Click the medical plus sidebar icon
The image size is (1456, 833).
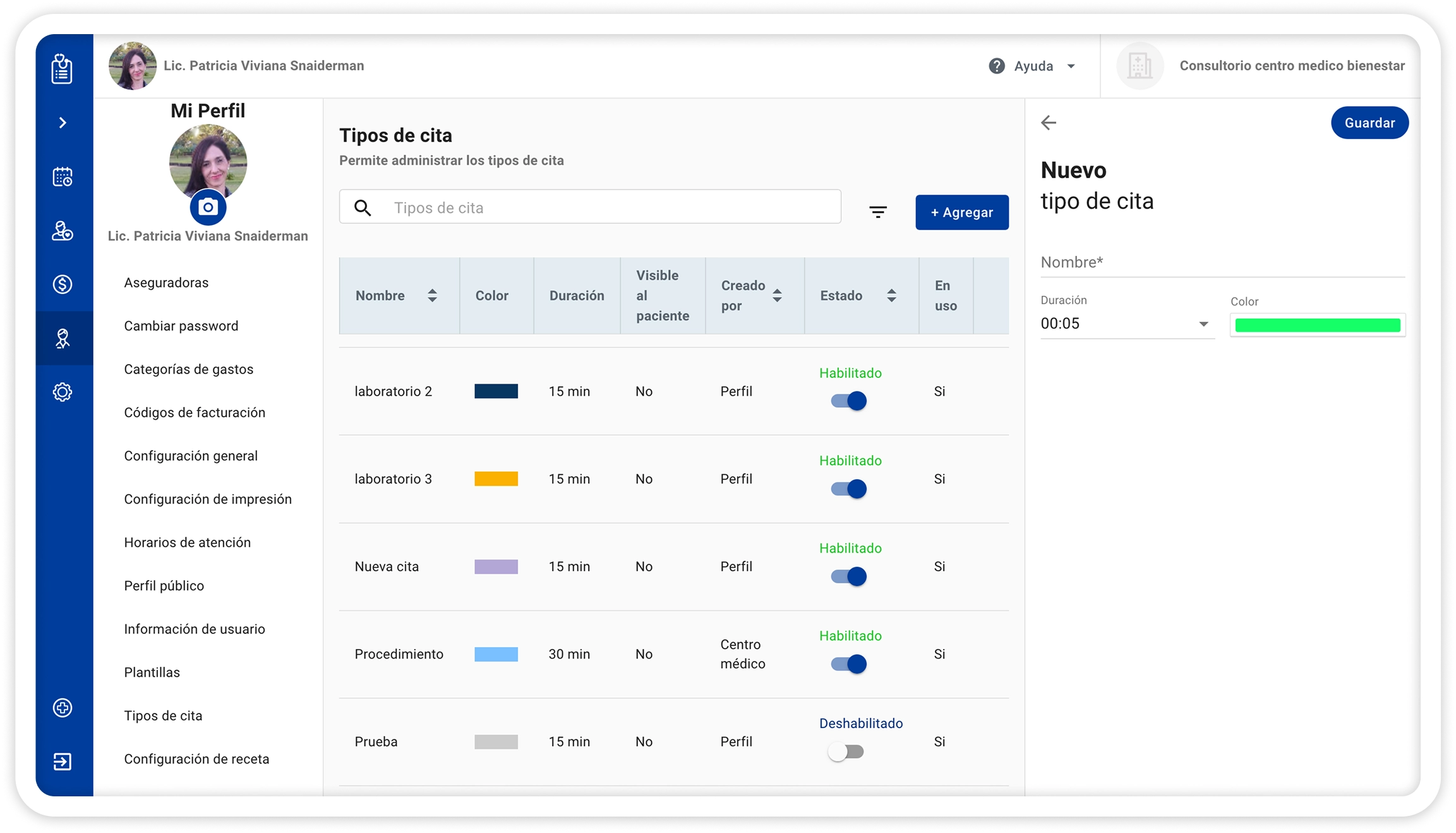coord(62,708)
